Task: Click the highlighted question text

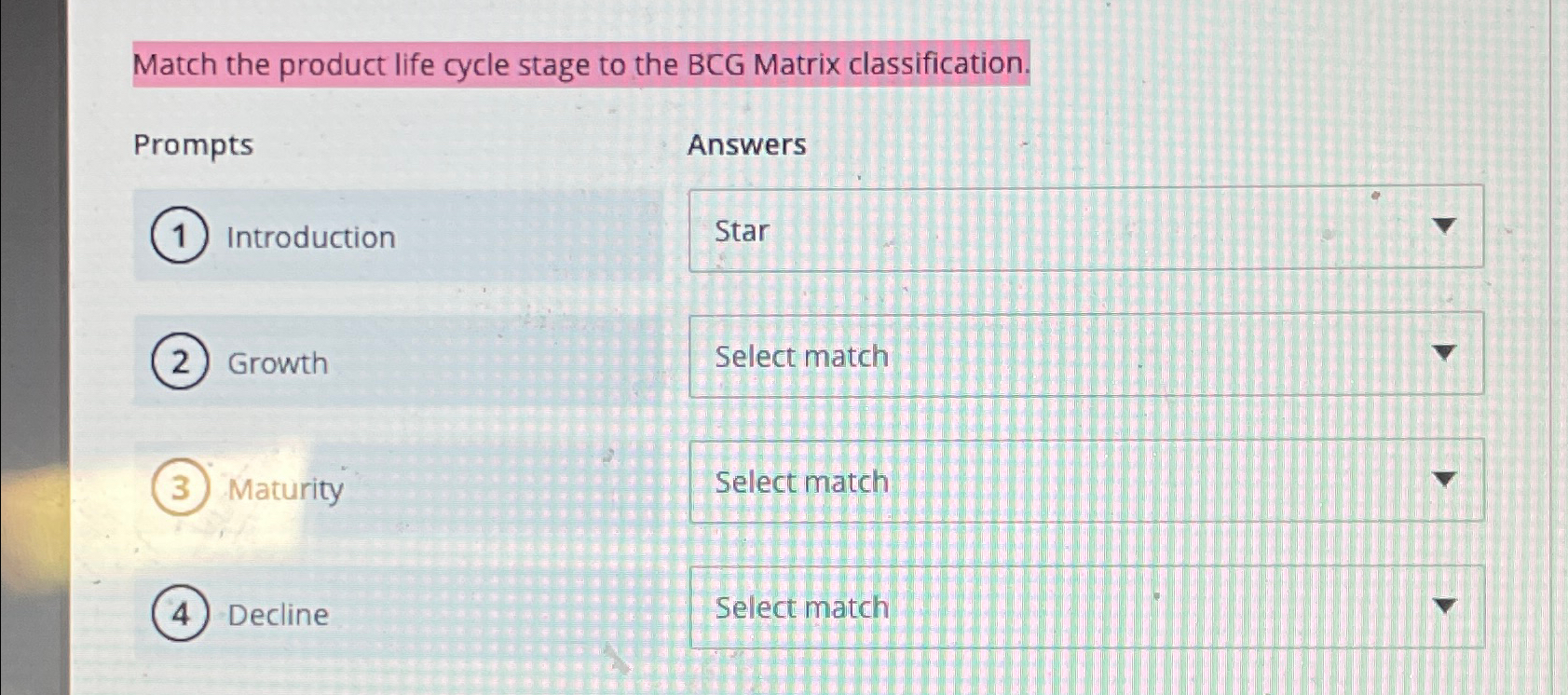Action: (x=581, y=64)
